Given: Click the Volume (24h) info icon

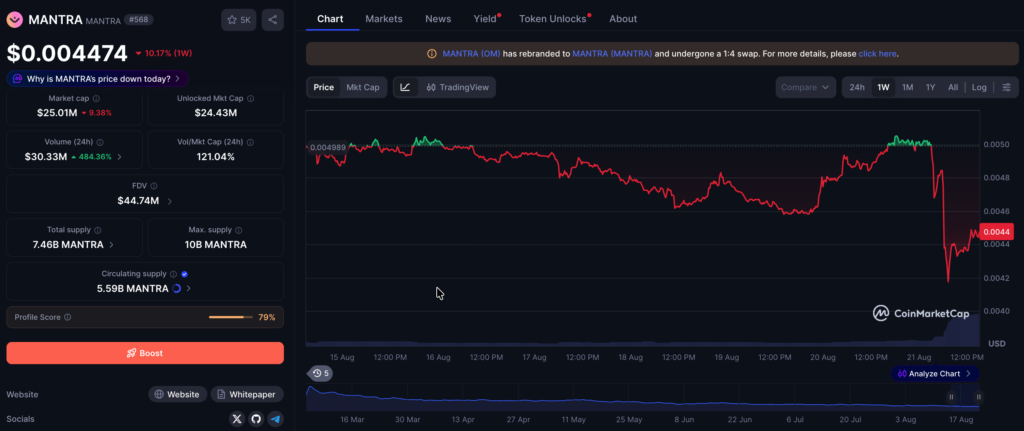Looking at the screenshot, I should tap(101, 142).
